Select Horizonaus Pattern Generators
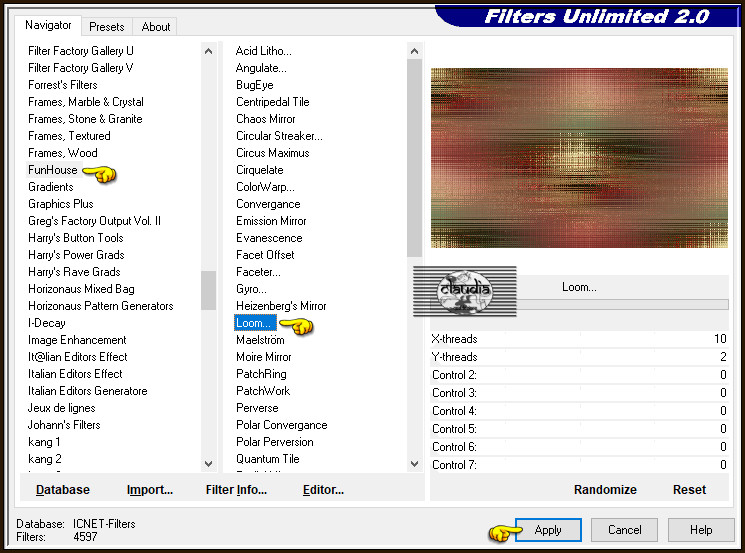 tap(101, 306)
